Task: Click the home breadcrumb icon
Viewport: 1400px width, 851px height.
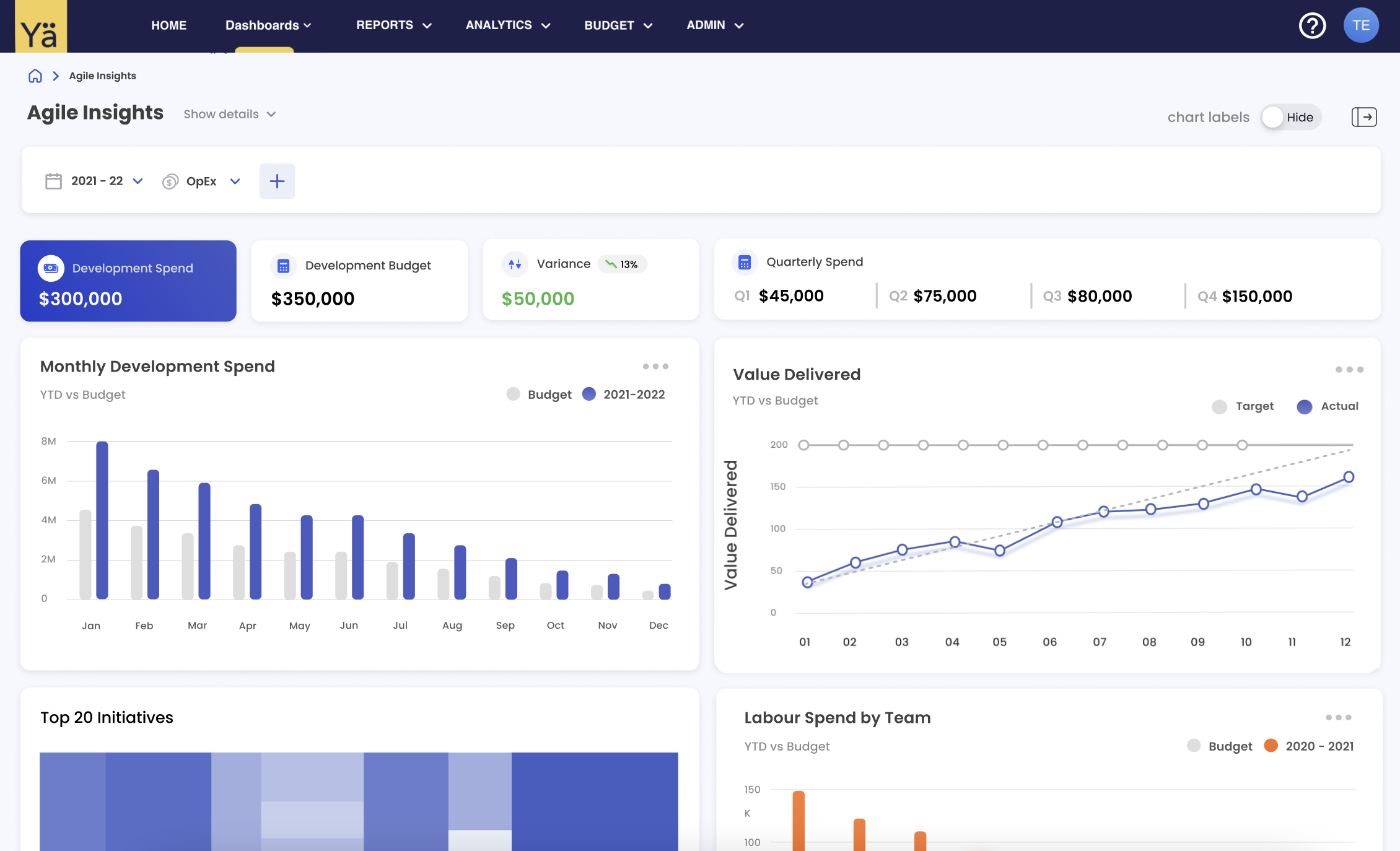Action: tap(35, 76)
